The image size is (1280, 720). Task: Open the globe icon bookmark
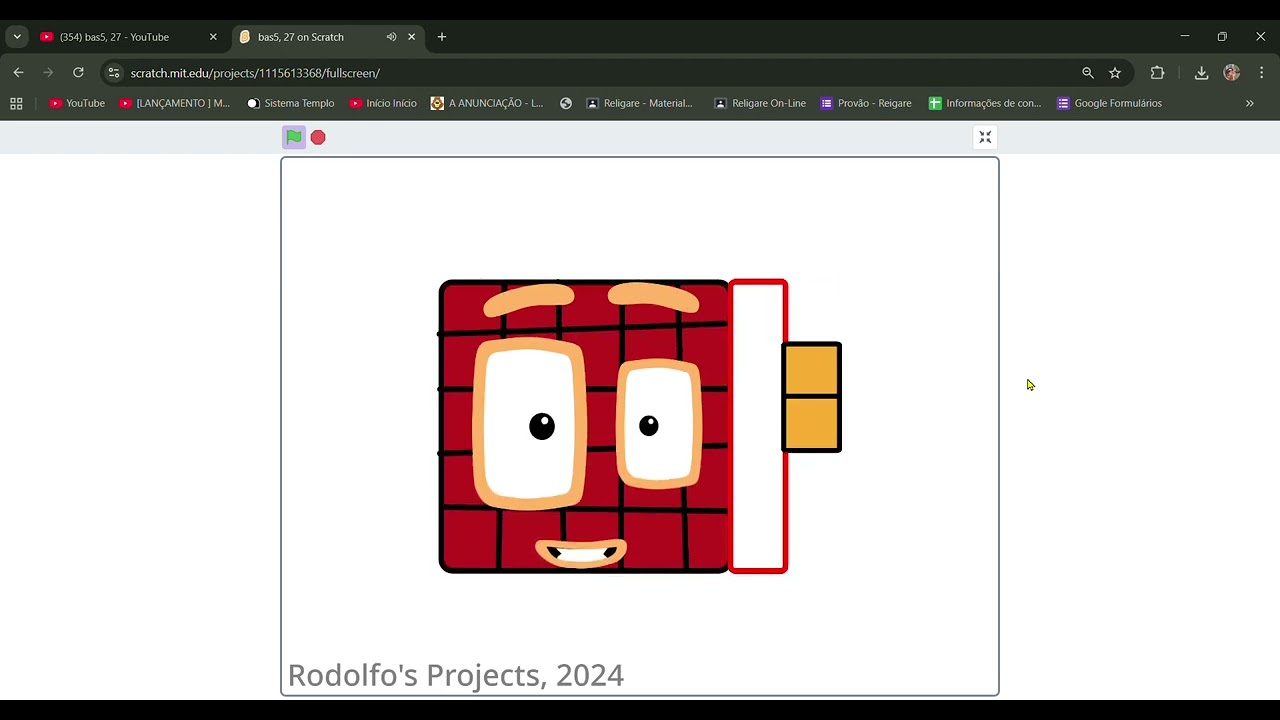[x=566, y=103]
